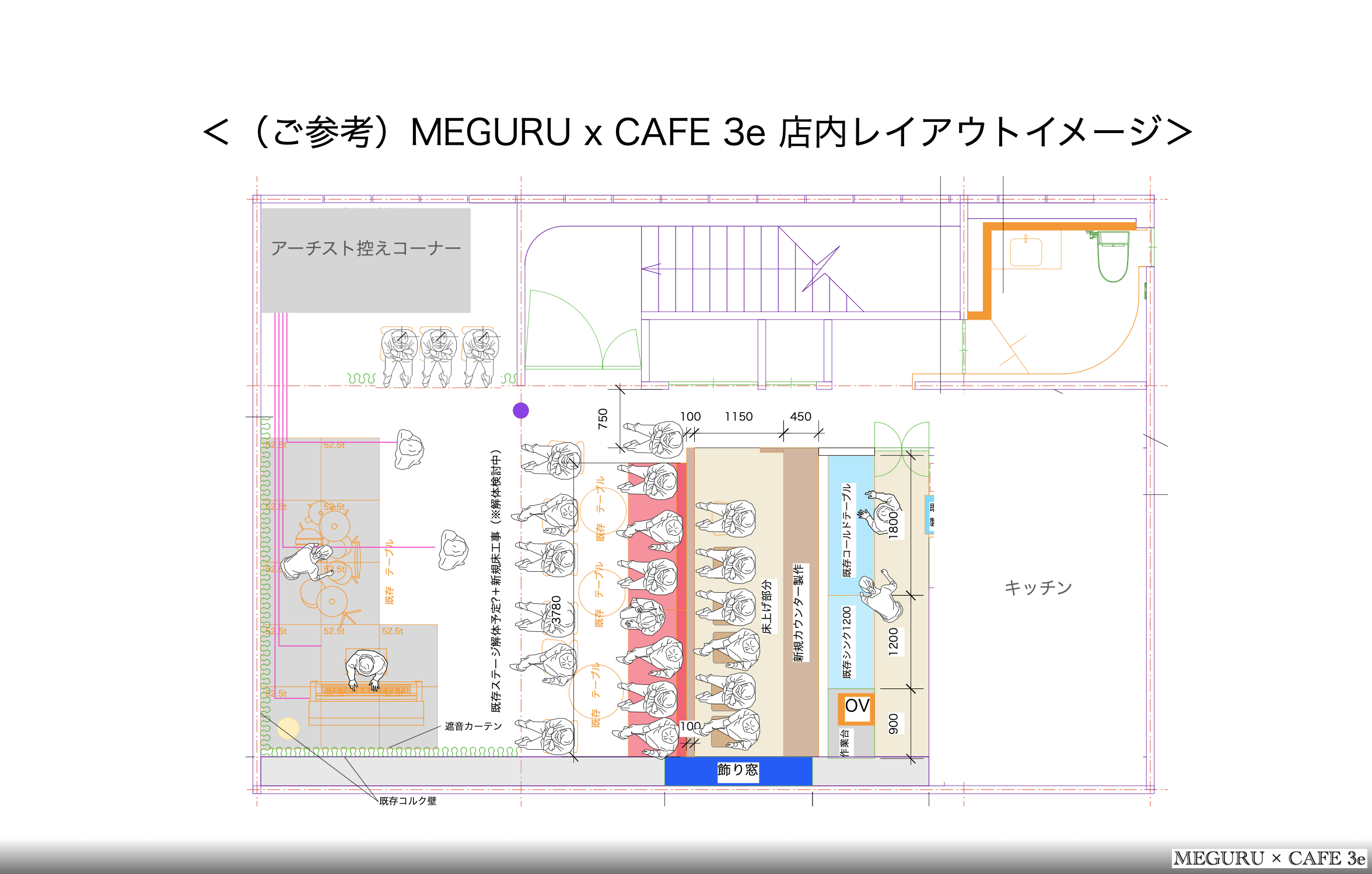Select the keyboard player figure on stage

click(366, 669)
